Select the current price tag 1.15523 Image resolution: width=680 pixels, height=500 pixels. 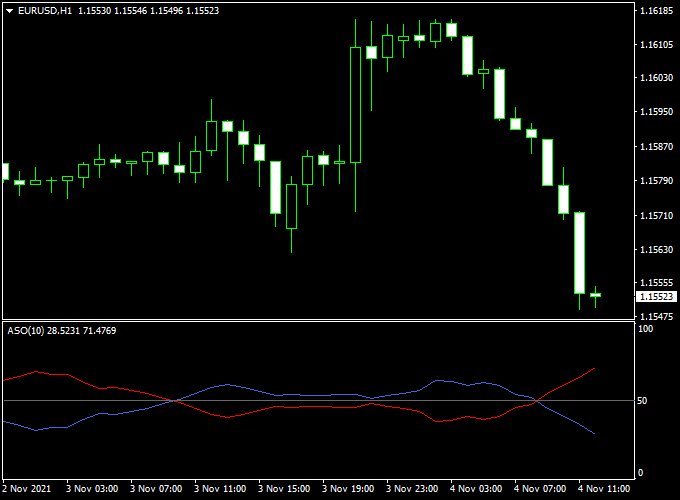click(657, 297)
